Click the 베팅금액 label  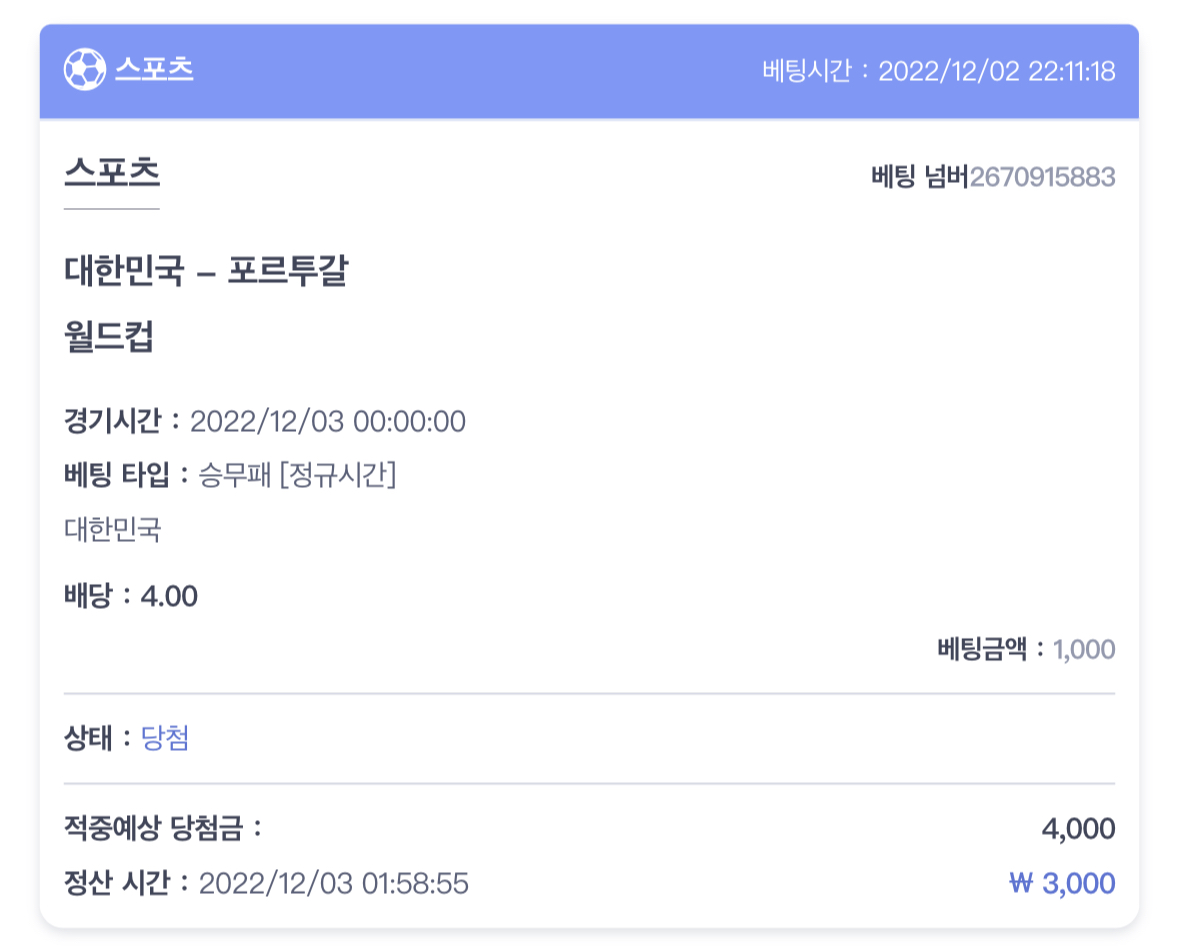pyautogui.click(x=982, y=649)
